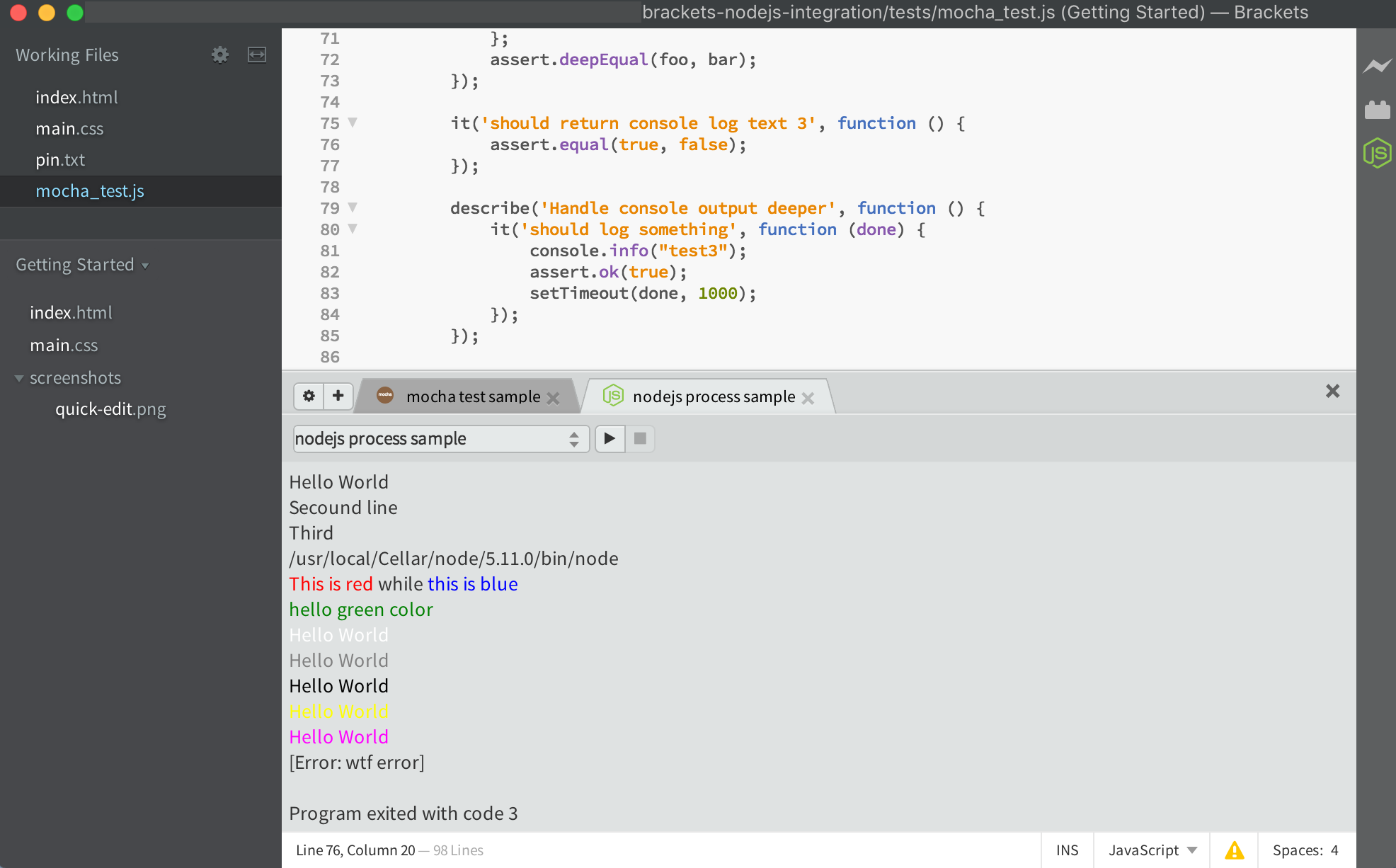1396x868 pixels.
Task: Open Node.js panel settings gear
Action: (x=309, y=396)
